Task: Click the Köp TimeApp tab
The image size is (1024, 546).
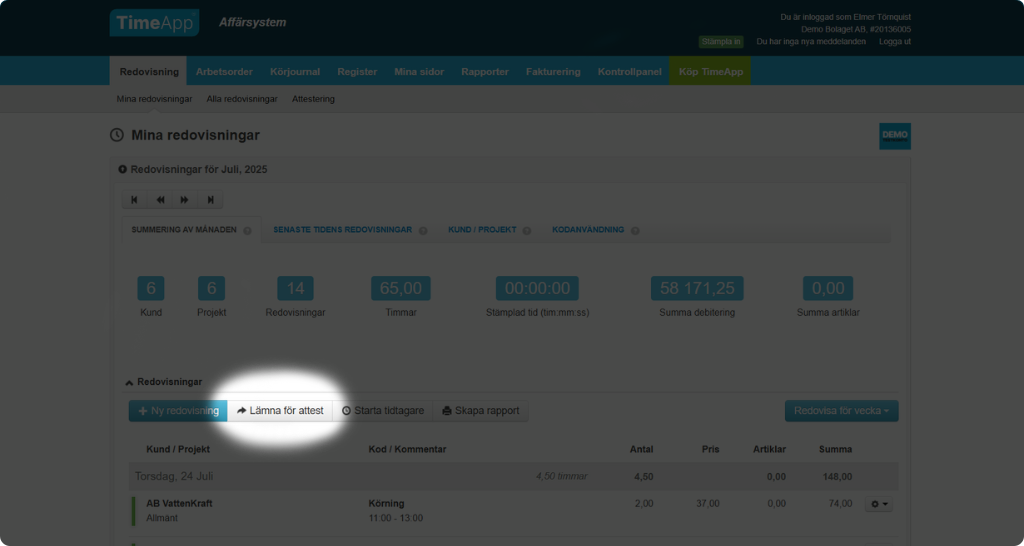Action: (711, 72)
